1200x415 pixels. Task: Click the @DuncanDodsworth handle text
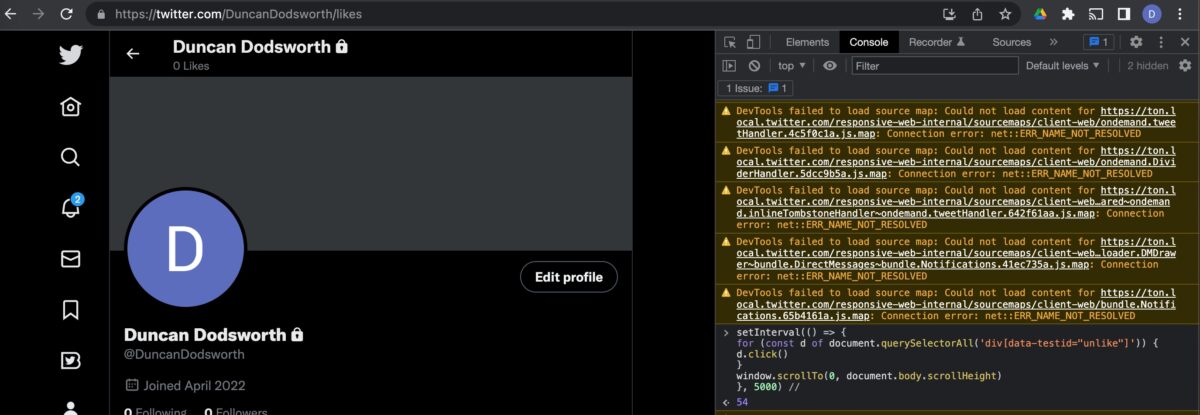(x=184, y=354)
